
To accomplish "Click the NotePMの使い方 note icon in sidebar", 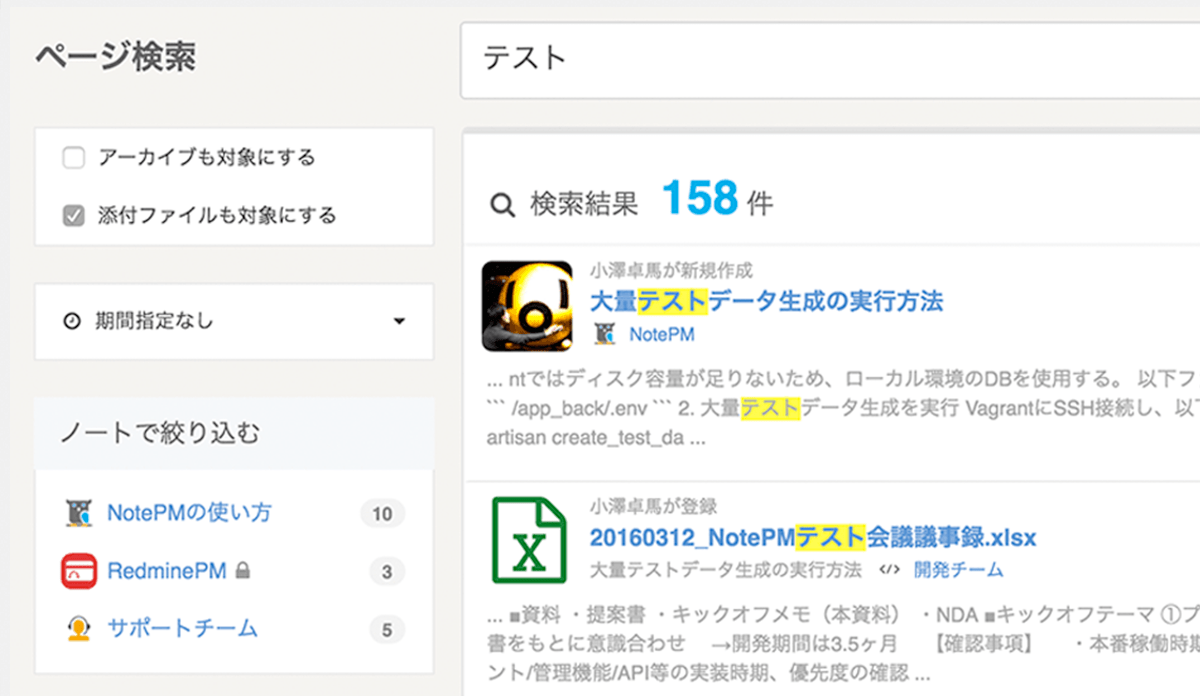I will tap(78, 514).
